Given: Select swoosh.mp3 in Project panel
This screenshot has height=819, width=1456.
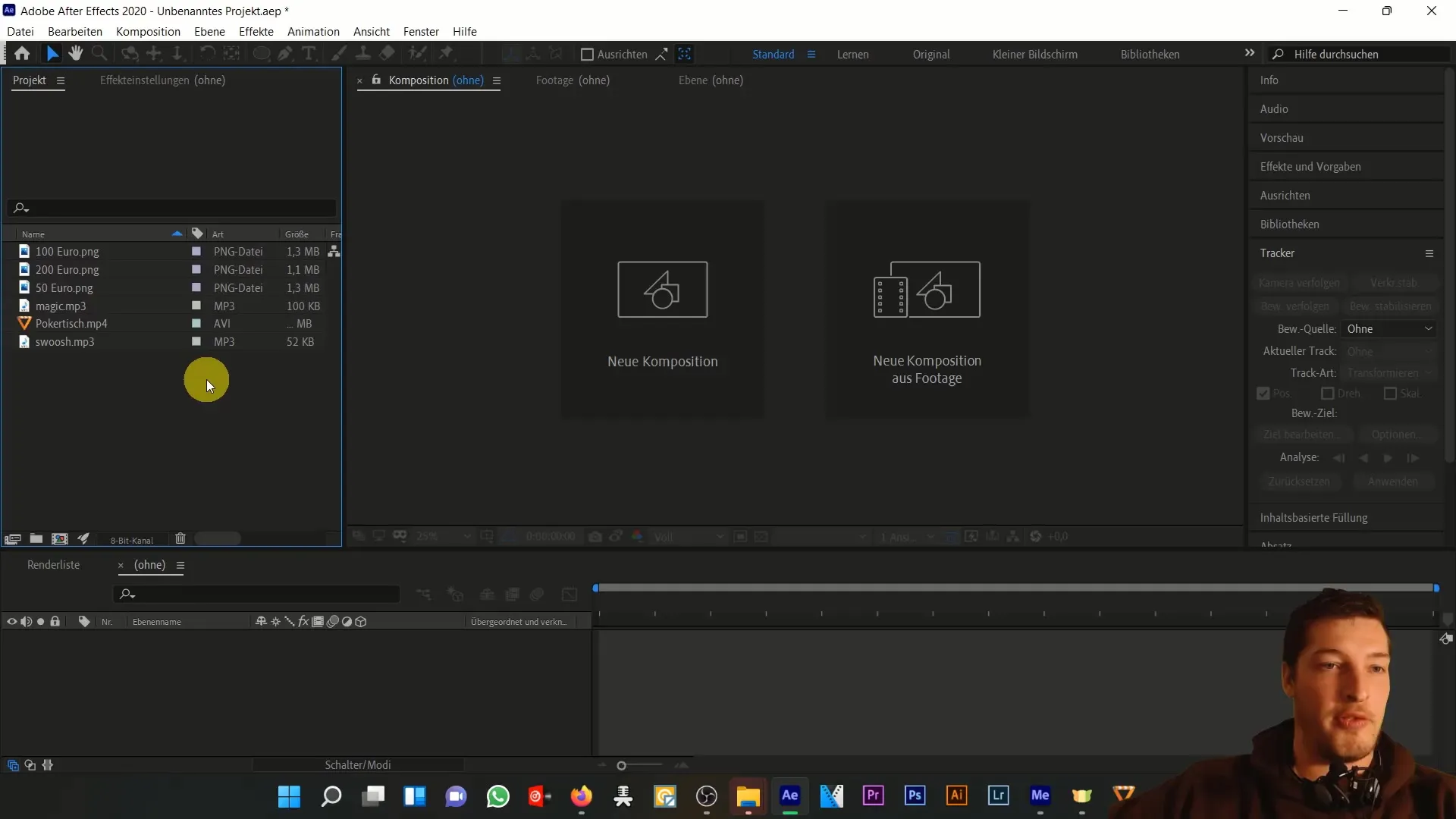Looking at the screenshot, I should point(64,342).
